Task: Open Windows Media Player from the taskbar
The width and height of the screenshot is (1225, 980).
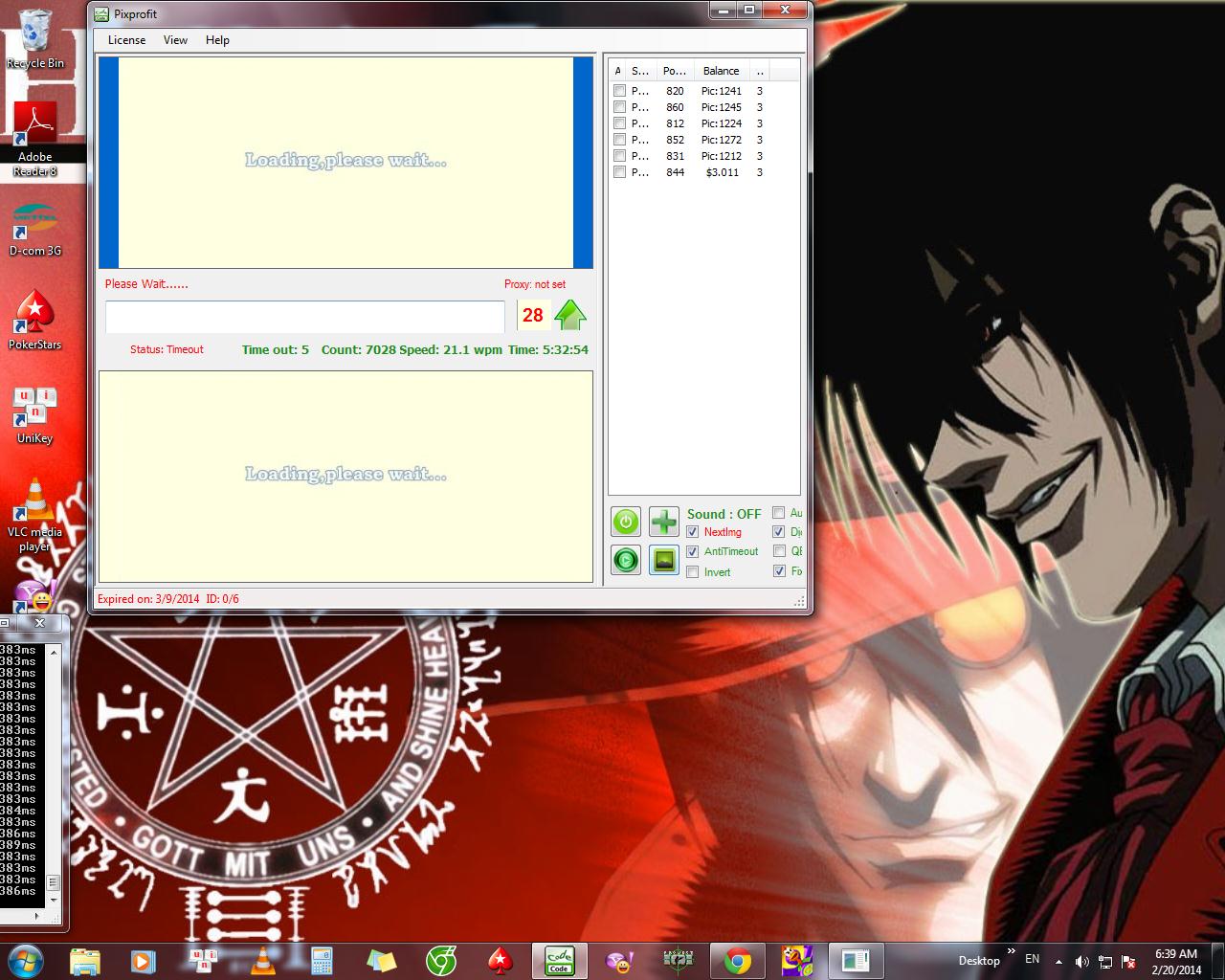Action: 143,960
